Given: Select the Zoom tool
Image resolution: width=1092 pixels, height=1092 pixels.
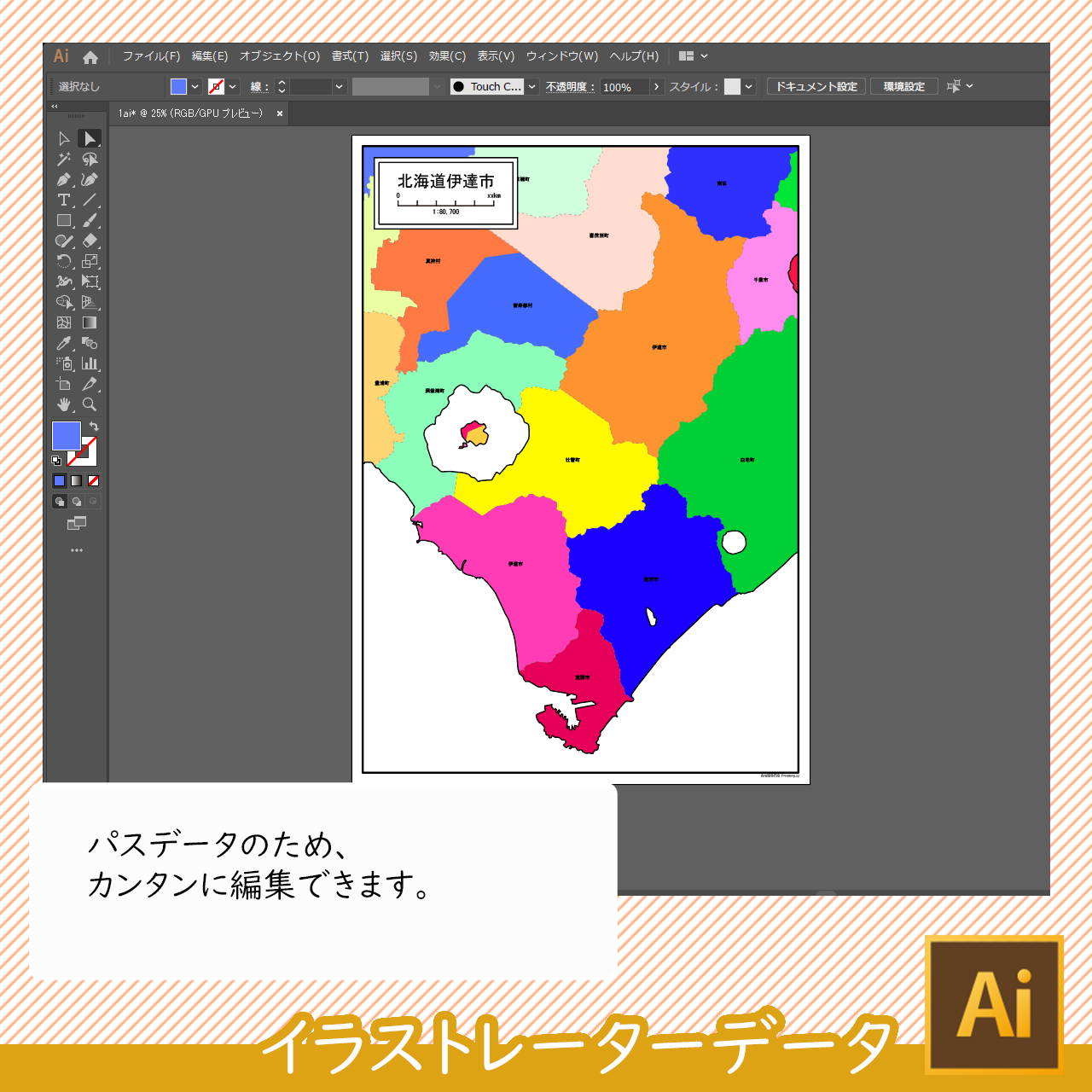Looking at the screenshot, I should (90, 404).
